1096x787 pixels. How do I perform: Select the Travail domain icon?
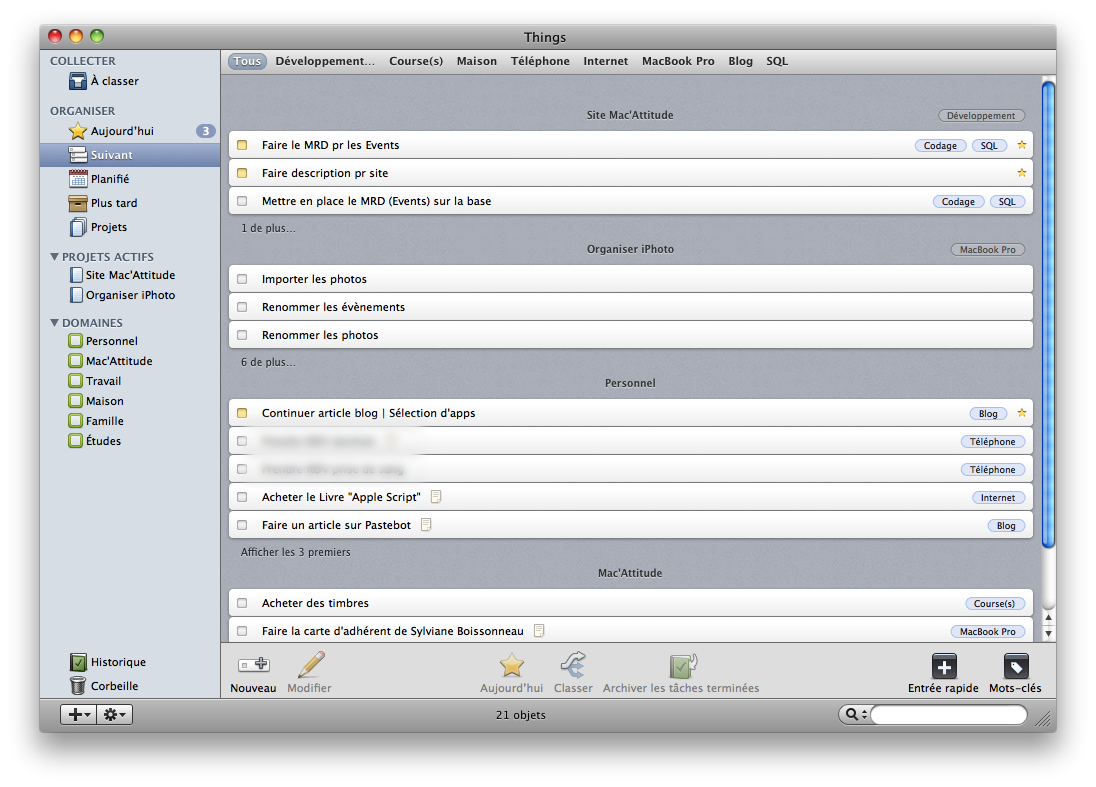click(x=75, y=381)
